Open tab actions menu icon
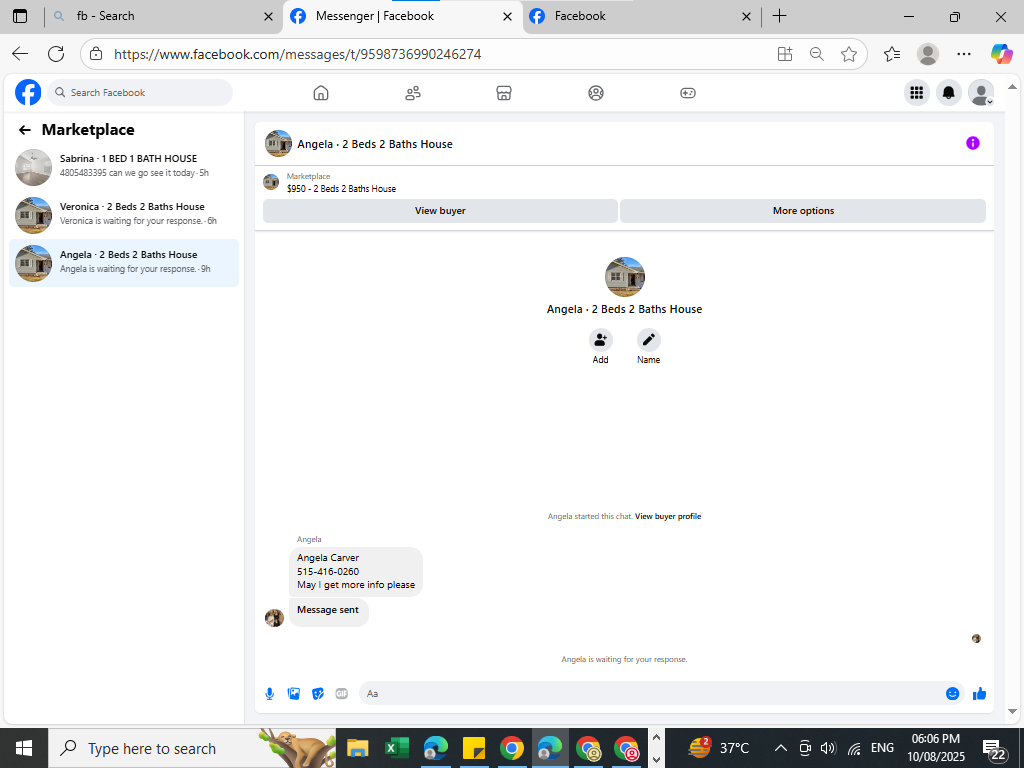Viewport: 1024px width, 768px height. coord(20,16)
